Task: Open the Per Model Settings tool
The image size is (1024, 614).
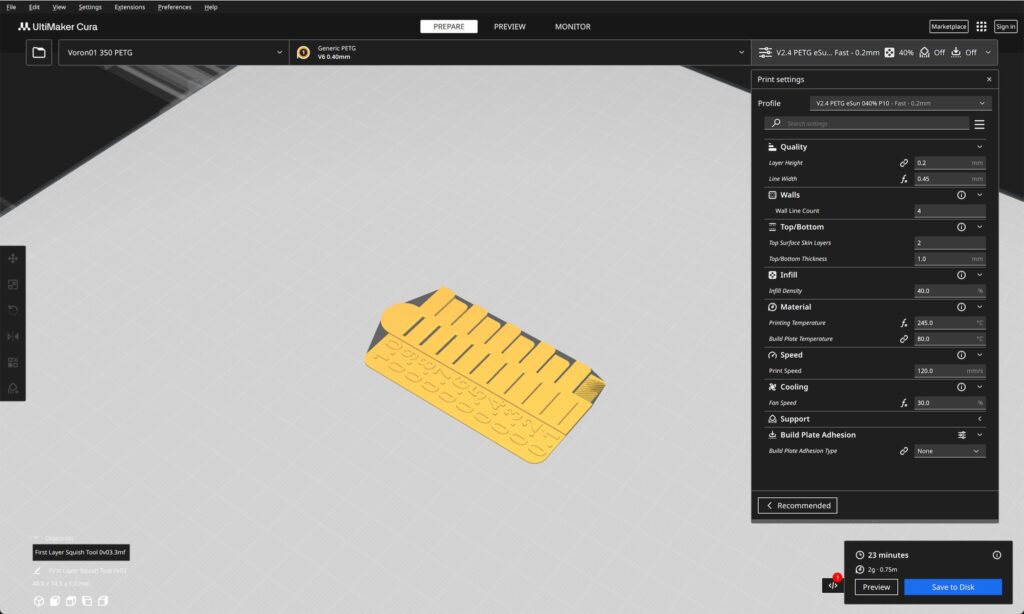Action: pos(13,362)
